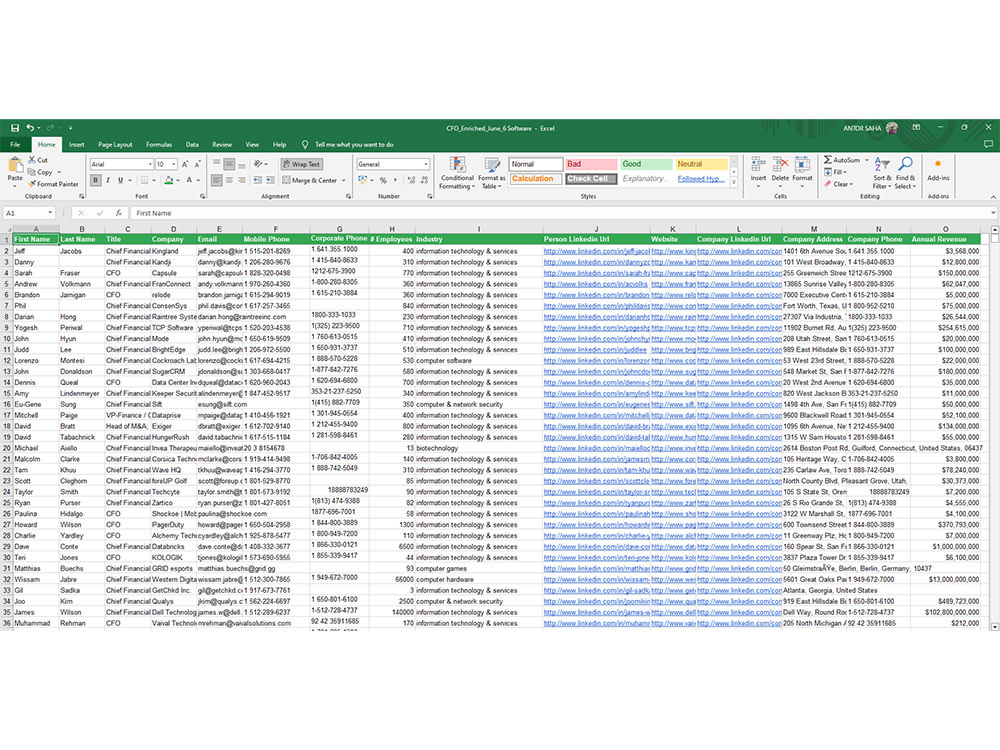Open the font name Arial dropdown
Image resolution: width=1000 pixels, height=750 pixels.
pyautogui.click(x=150, y=164)
